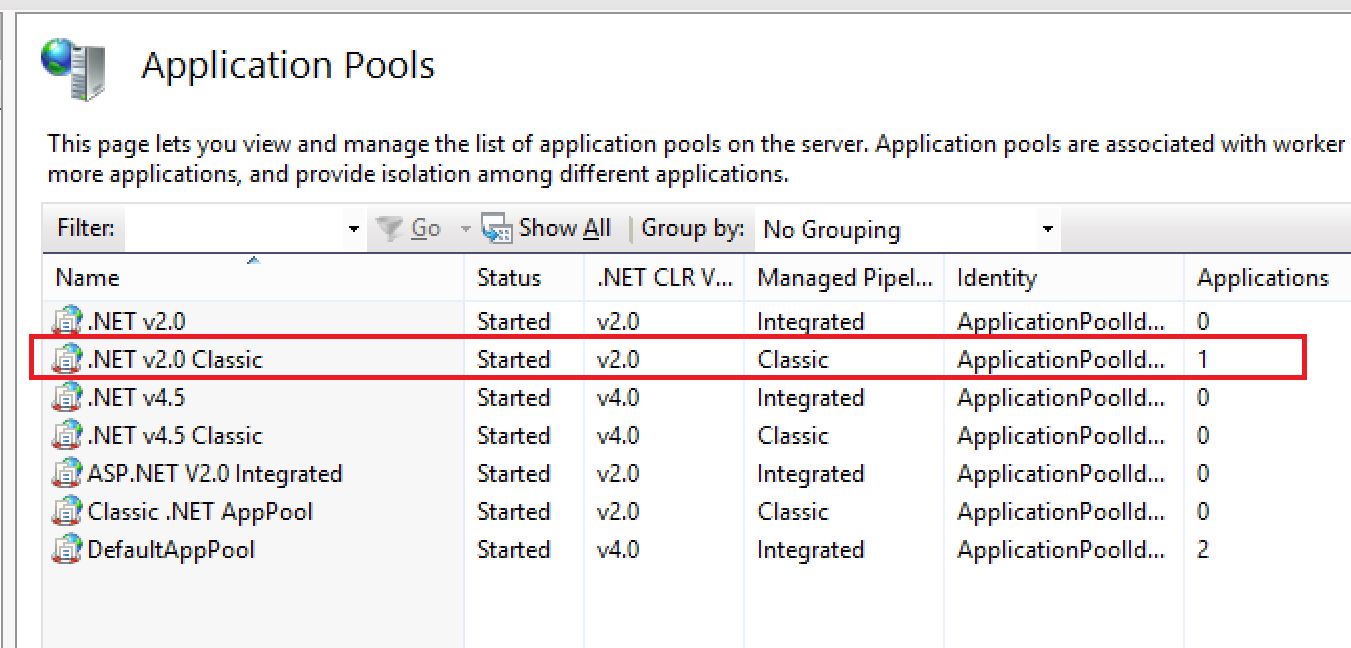Click the .NET CLR Version column header
This screenshot has height=648, width=1351.
click(x=665, y=278)
